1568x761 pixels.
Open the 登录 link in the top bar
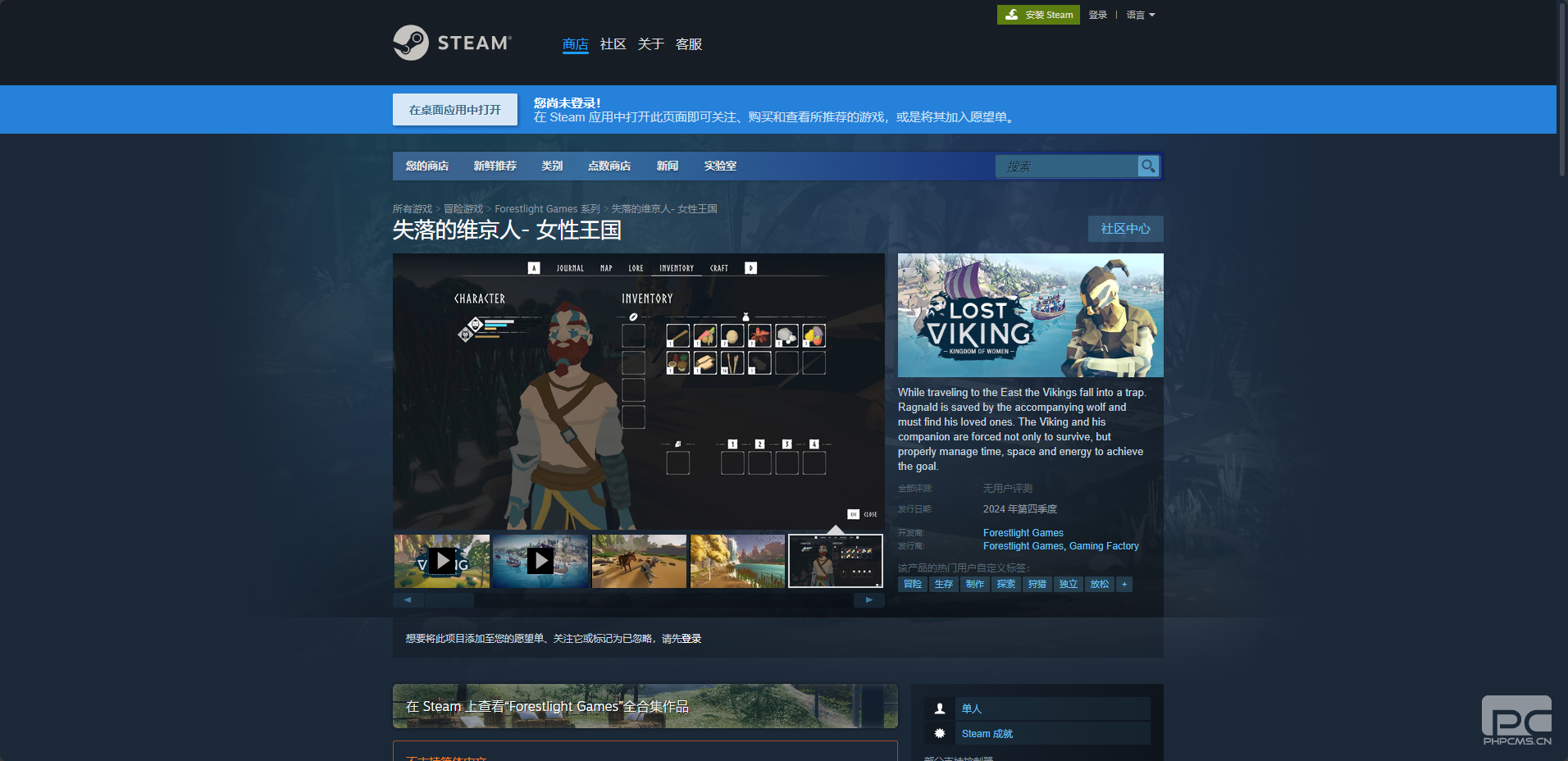click(1098, 15)
